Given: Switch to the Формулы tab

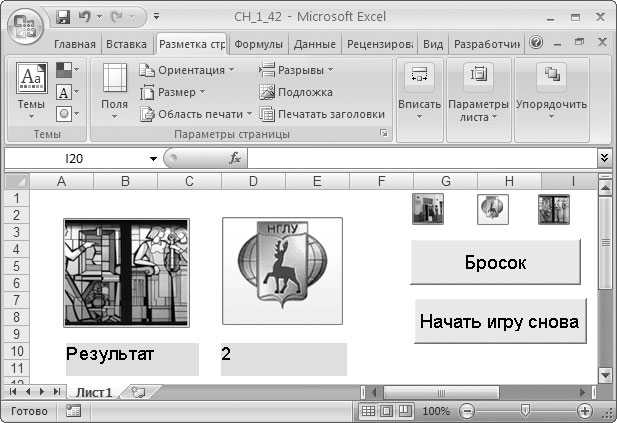Looking at the screenshot, I should pyautogui.click(x=259, y=44).
